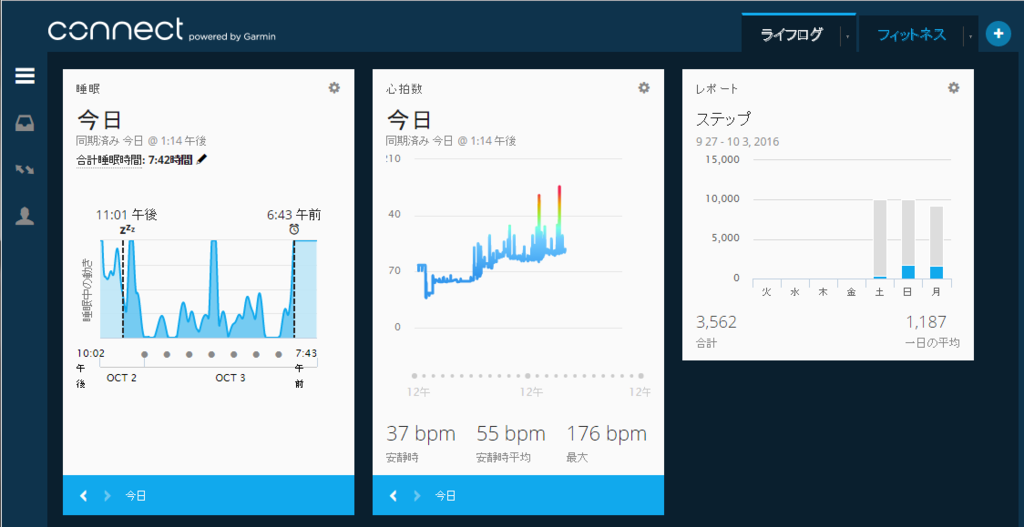Screen dimensions: 1024x527
Task: Click the 1,187 daily average value
Action: click(x=925, y=322)
